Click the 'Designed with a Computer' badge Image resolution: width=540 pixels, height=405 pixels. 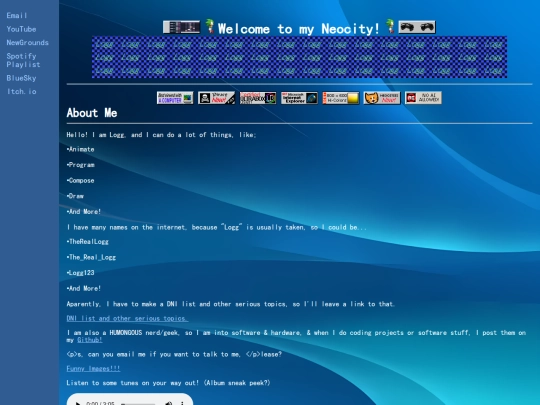(175, 98)
